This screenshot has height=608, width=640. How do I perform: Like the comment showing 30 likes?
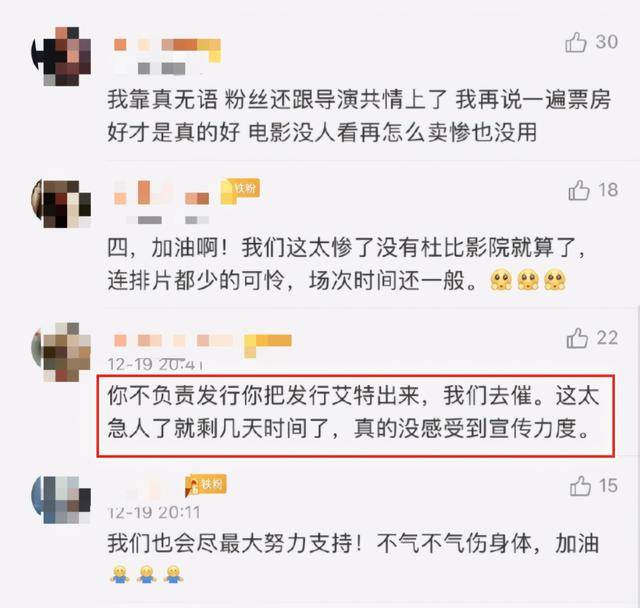pyautogui.click(x=576, y=42)
